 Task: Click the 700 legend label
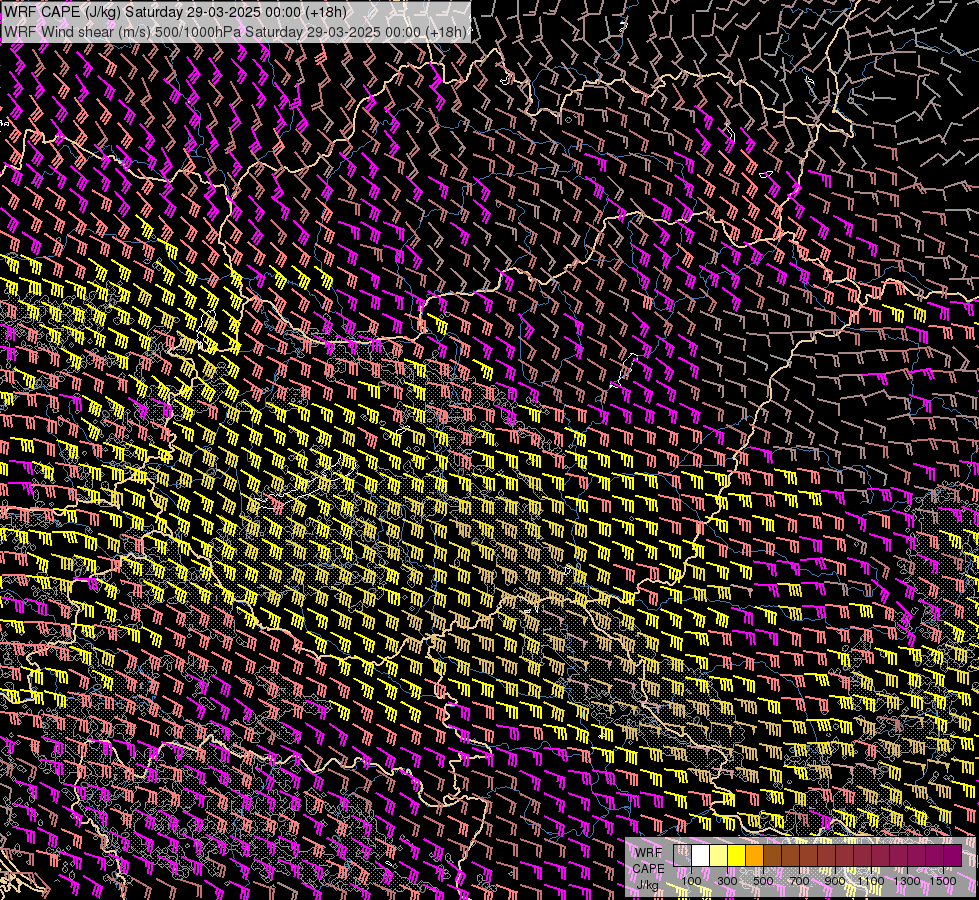pyautogui.click(x=799, y=881)
